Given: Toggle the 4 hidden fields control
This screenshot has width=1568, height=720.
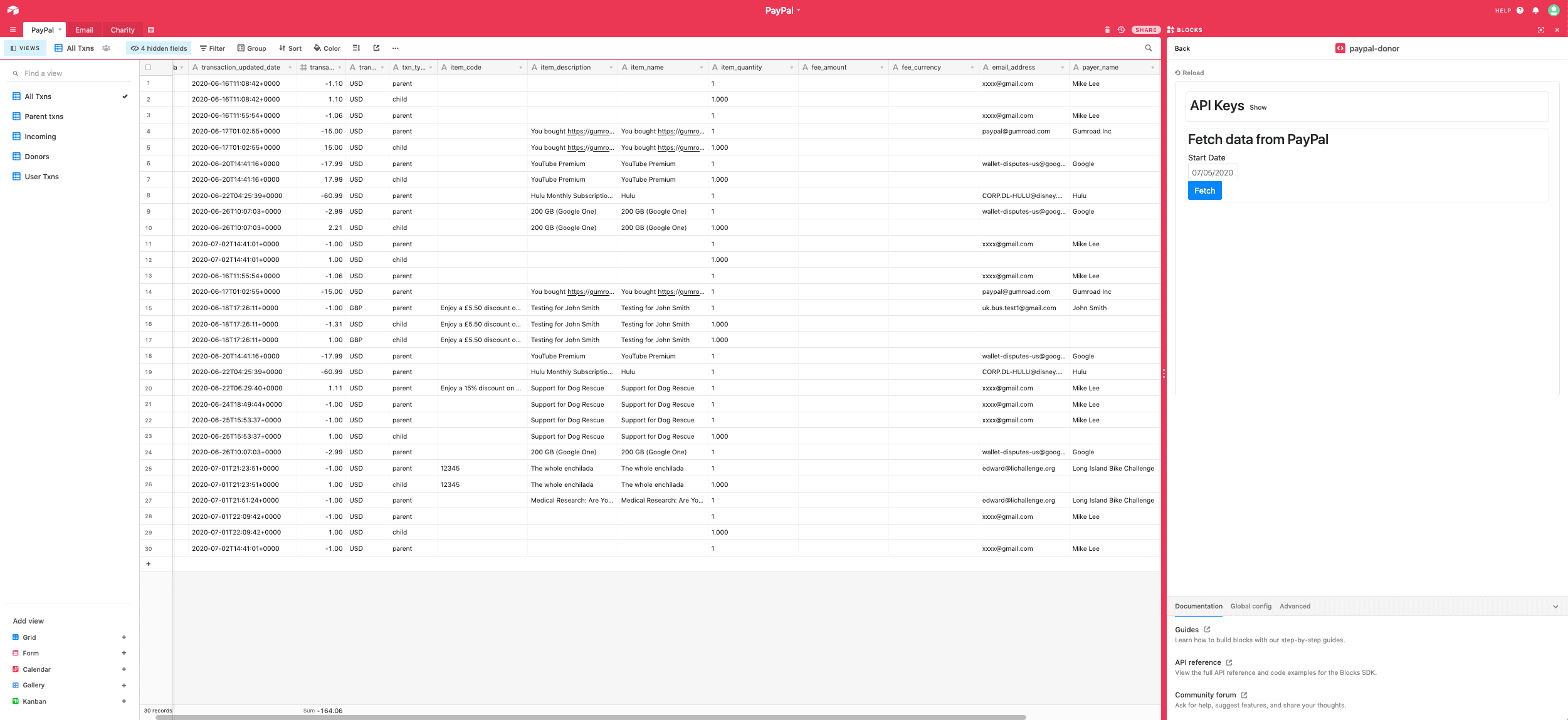Looking at the screenshot, I should [x=159, y=48].
